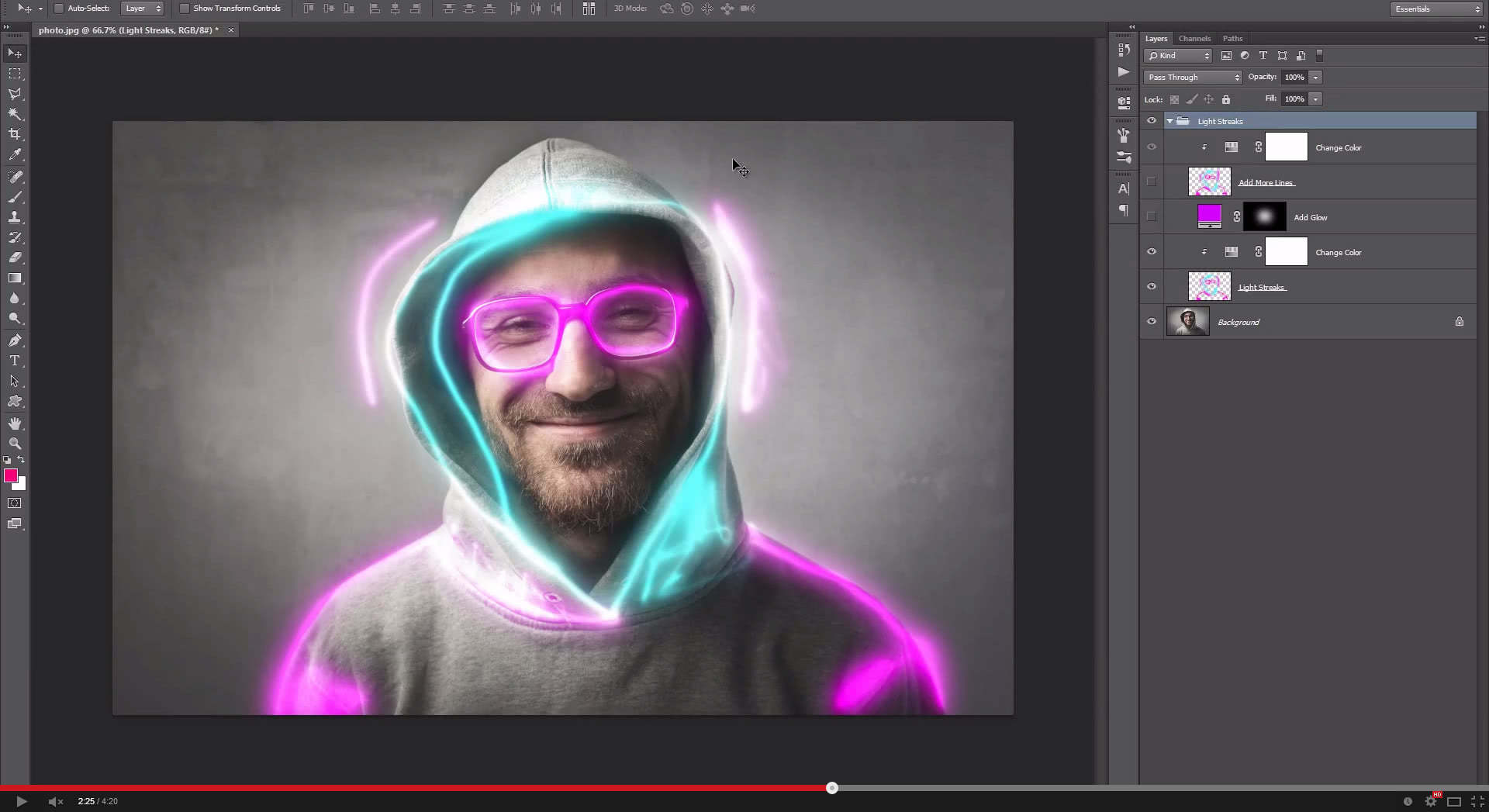Enable Show Transform Controls in the options bar
Viewport: 1489px width, 812px height.
pos(185,9)
